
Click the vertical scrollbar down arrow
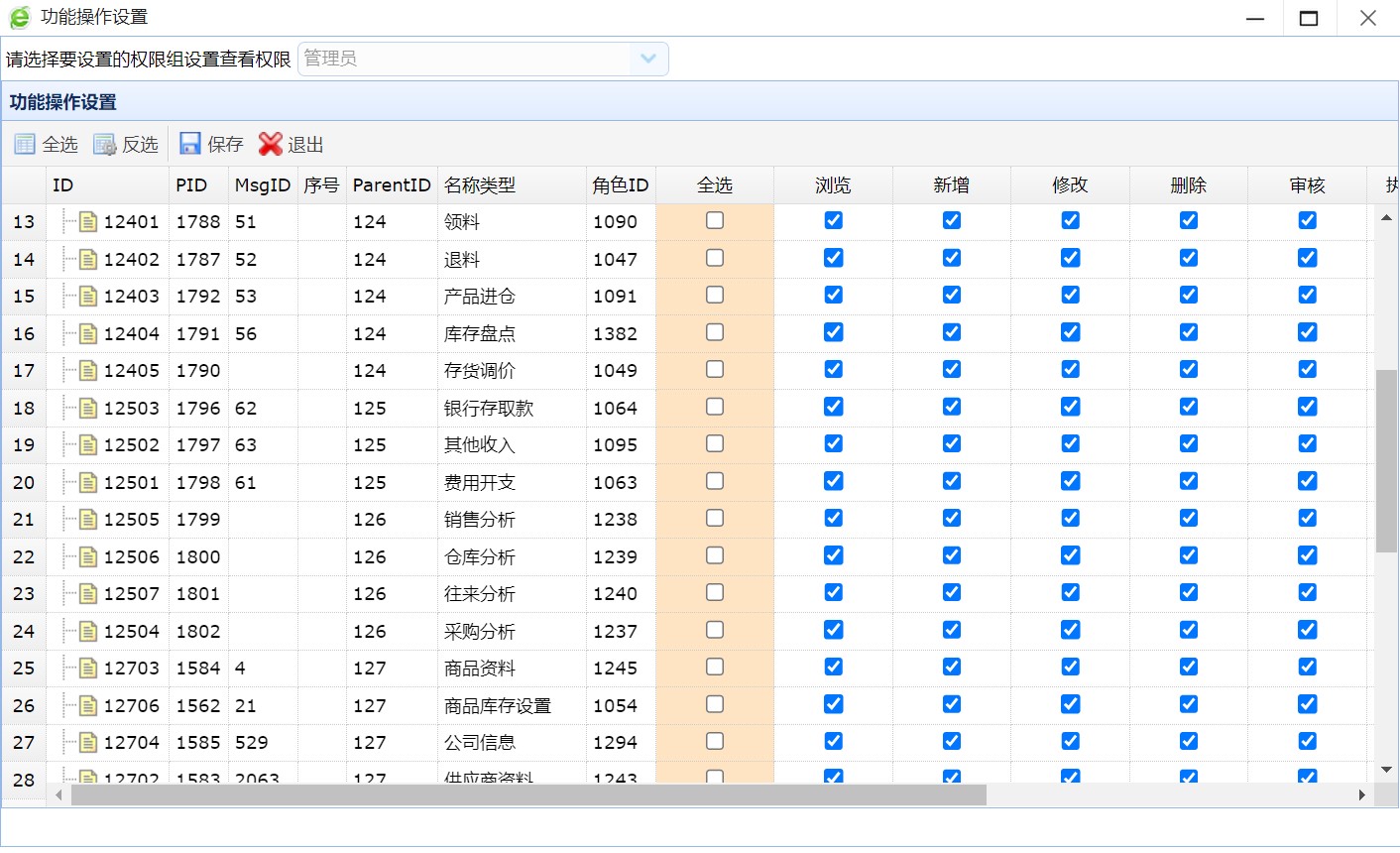pyautogui.click(x=1386, y=770)
